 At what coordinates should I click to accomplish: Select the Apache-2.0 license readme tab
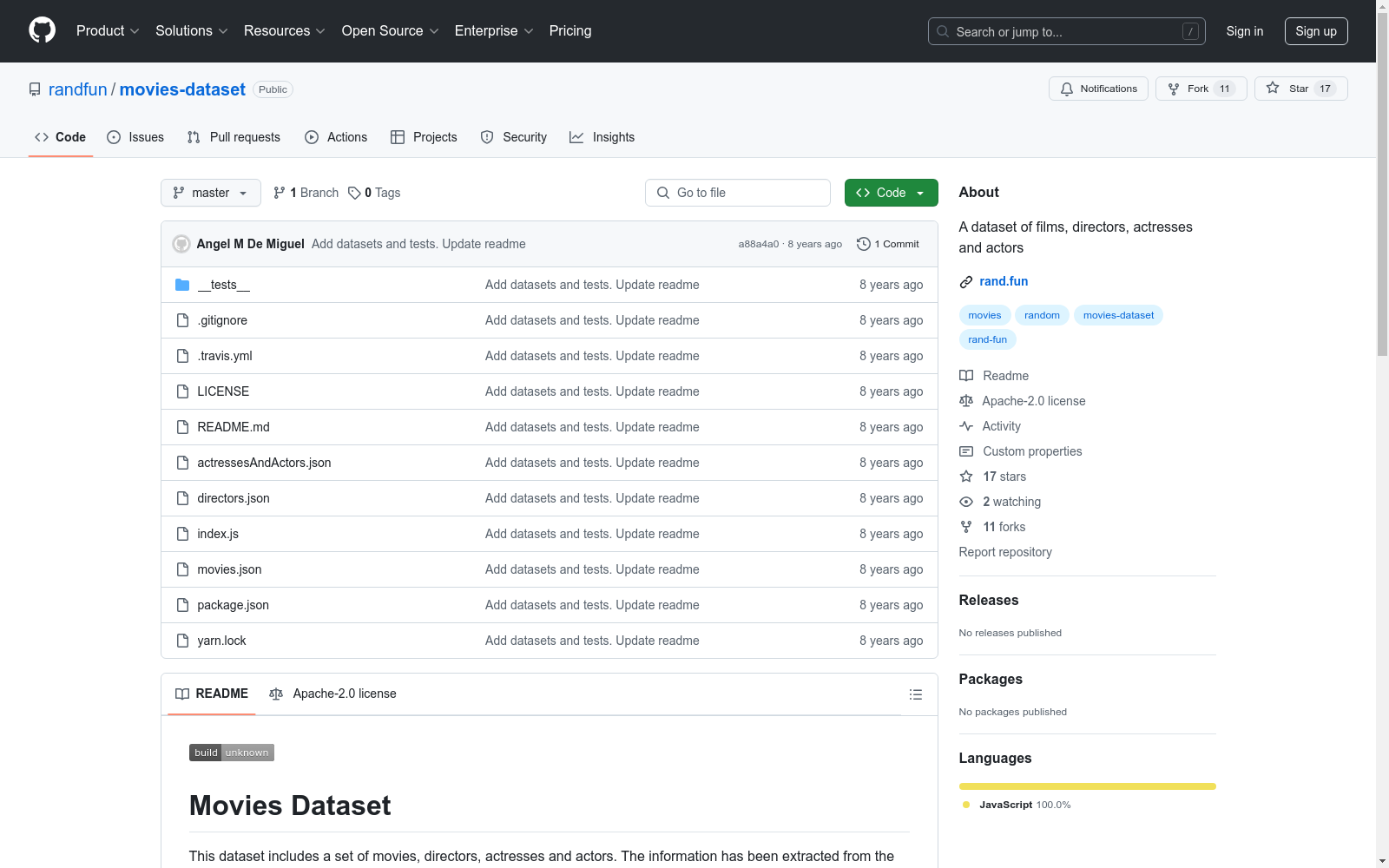coord(332,694)
